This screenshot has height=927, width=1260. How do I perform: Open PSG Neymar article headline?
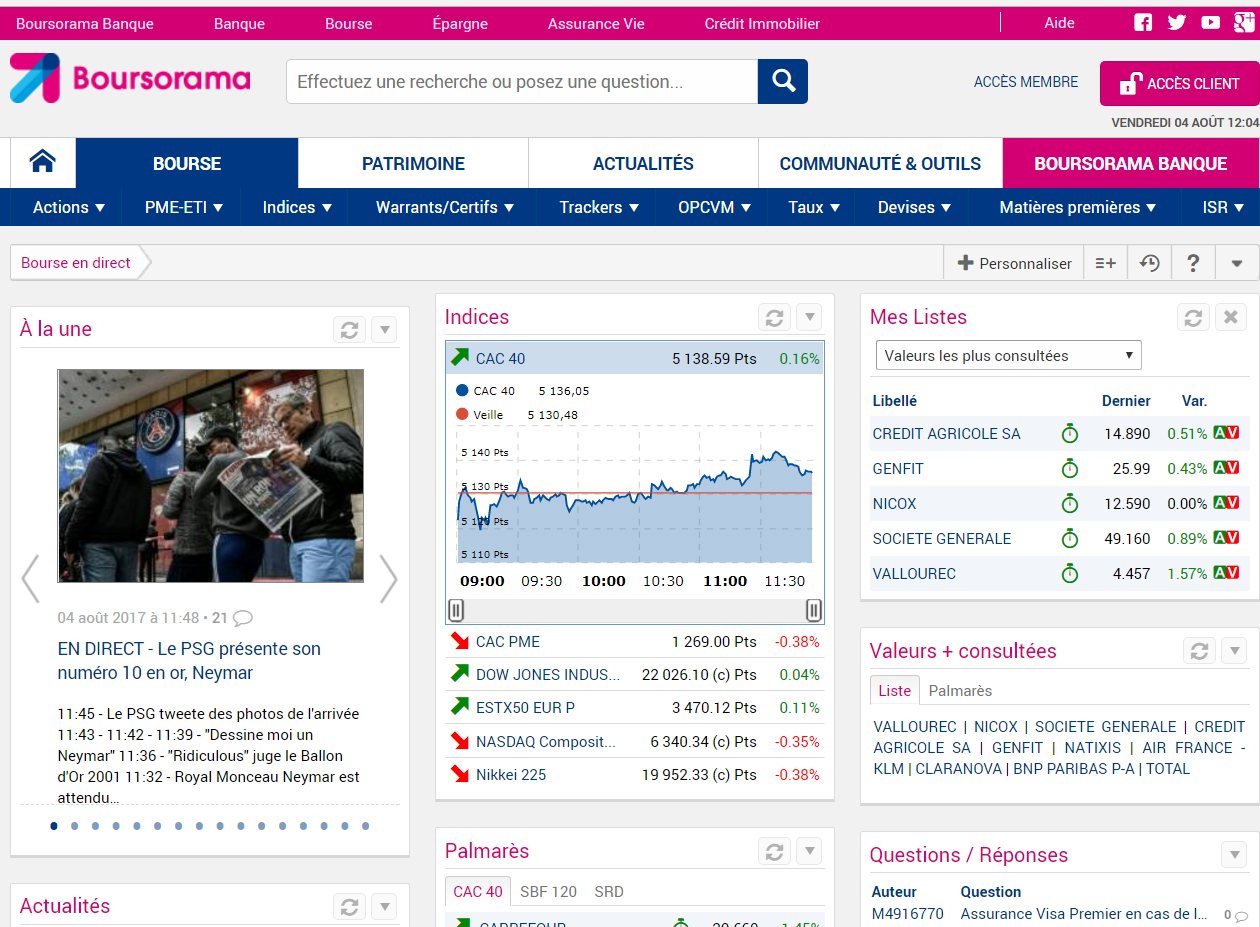189,661
